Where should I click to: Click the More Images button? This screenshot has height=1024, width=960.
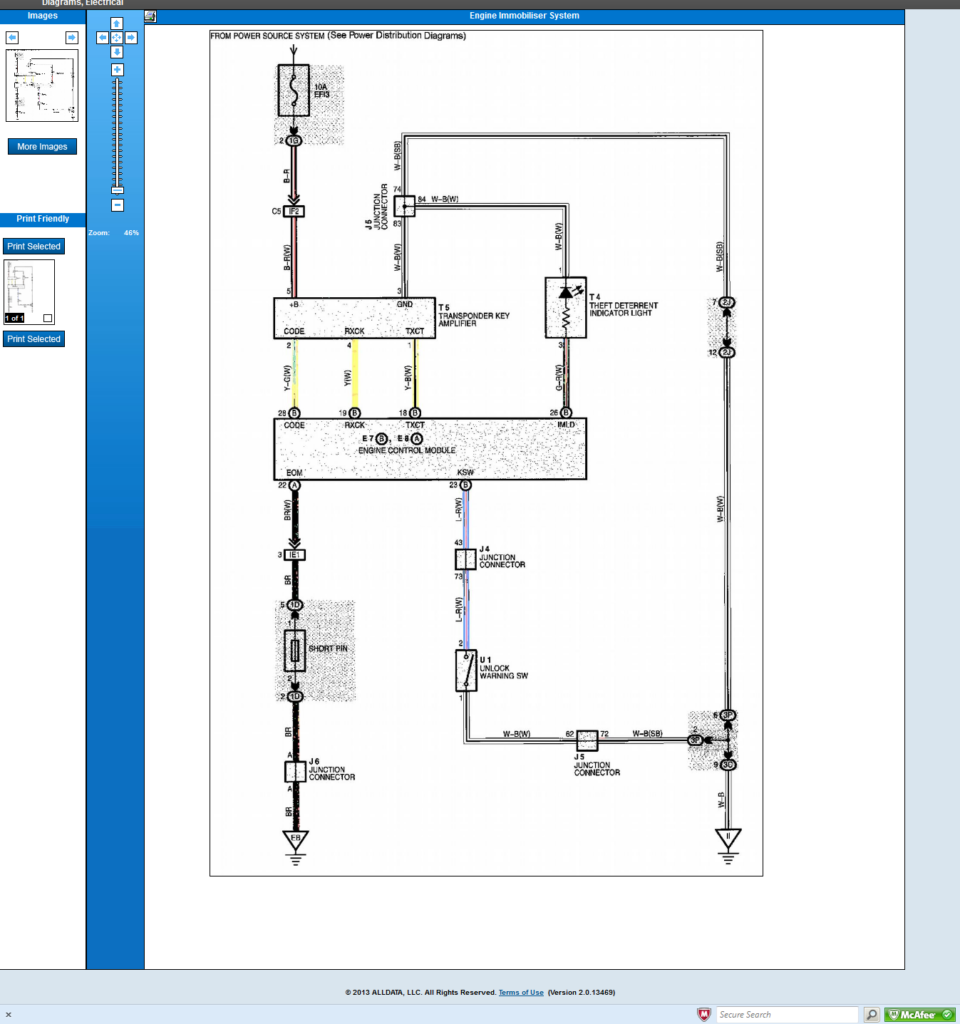click(x=42, y=146)
